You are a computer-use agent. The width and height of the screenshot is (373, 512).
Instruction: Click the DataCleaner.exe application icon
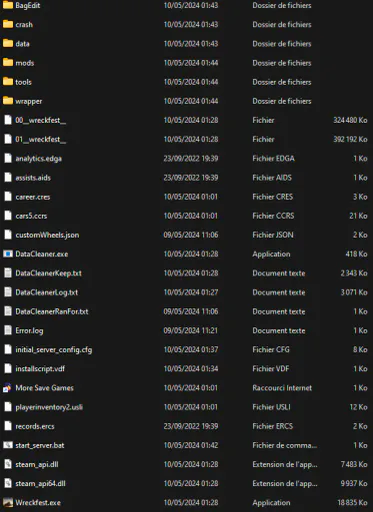coord(8,254)
